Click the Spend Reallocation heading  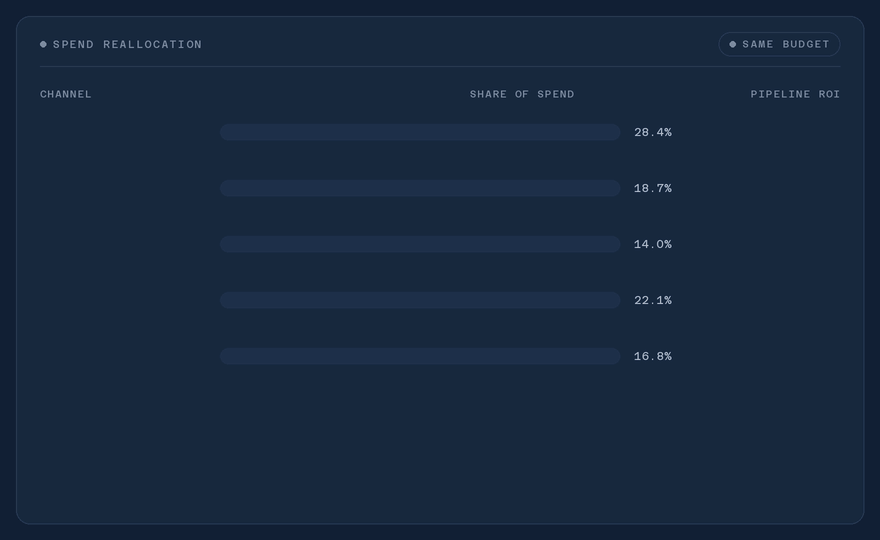(127, 44)
